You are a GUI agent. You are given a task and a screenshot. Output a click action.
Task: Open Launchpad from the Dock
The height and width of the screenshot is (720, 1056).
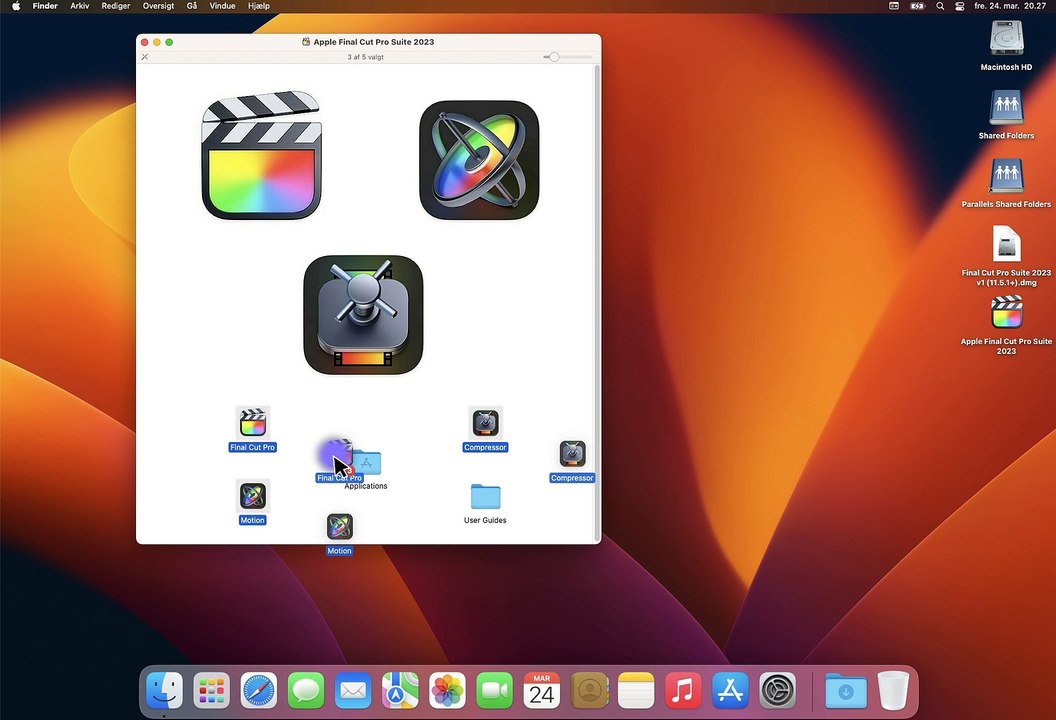point(211,690)
